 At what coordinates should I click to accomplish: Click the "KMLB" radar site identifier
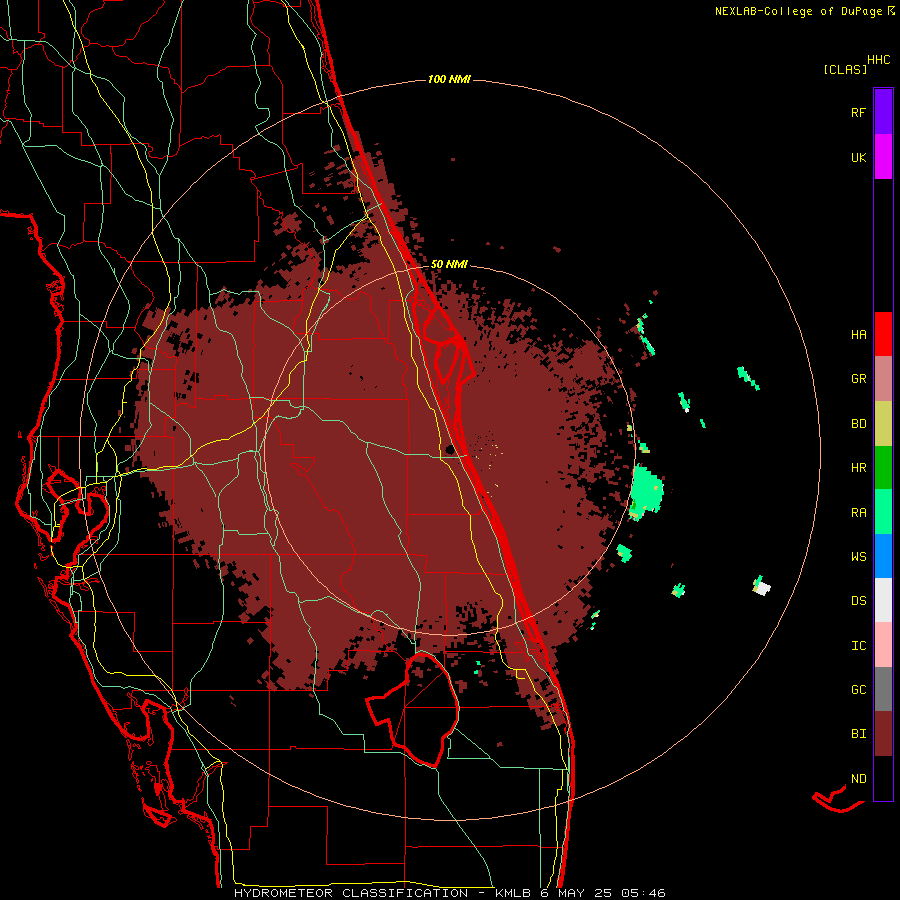click(x=513, y=893)
